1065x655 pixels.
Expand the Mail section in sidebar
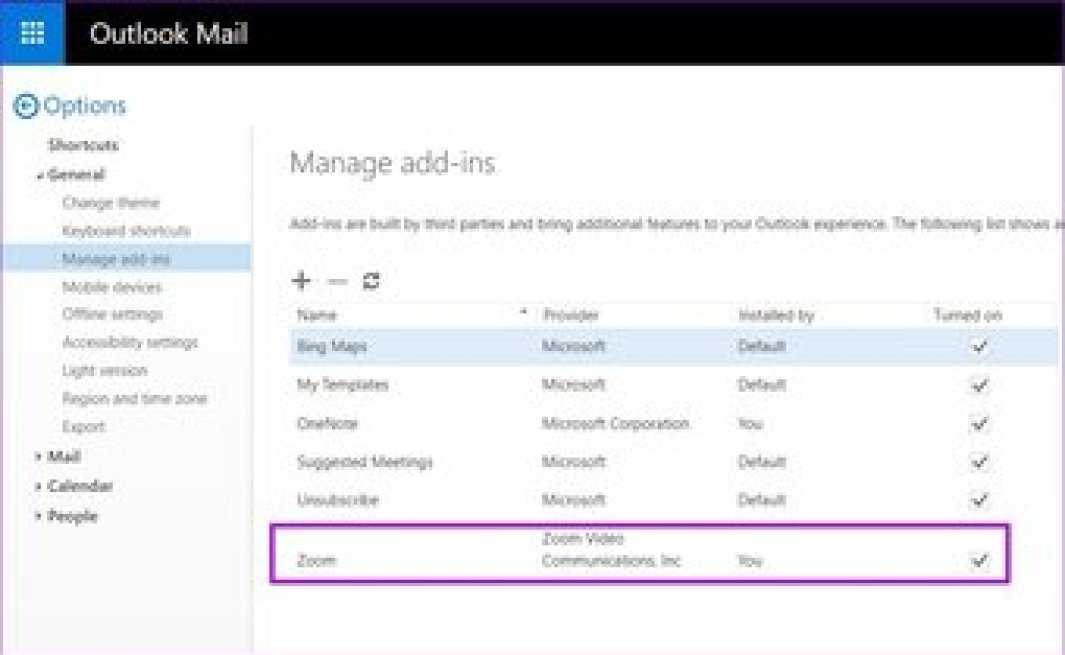63,457
